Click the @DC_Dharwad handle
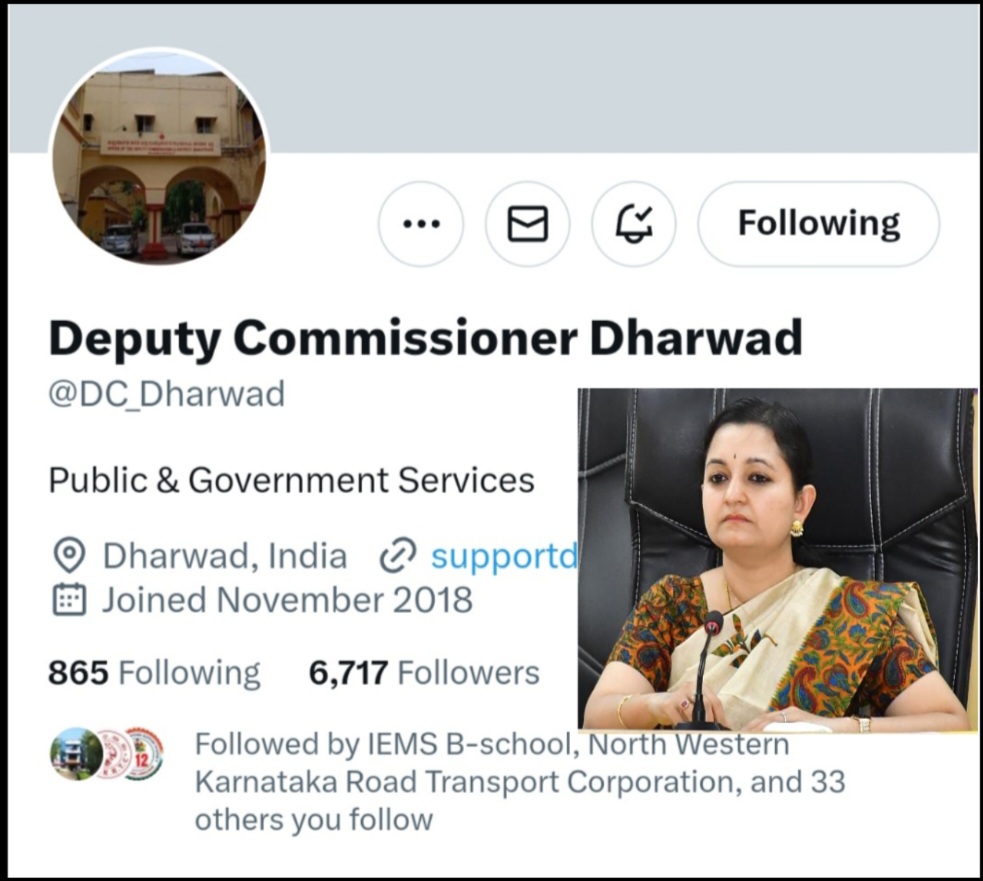The width and height of the screenshot is (983, 881). click(167, 394)
